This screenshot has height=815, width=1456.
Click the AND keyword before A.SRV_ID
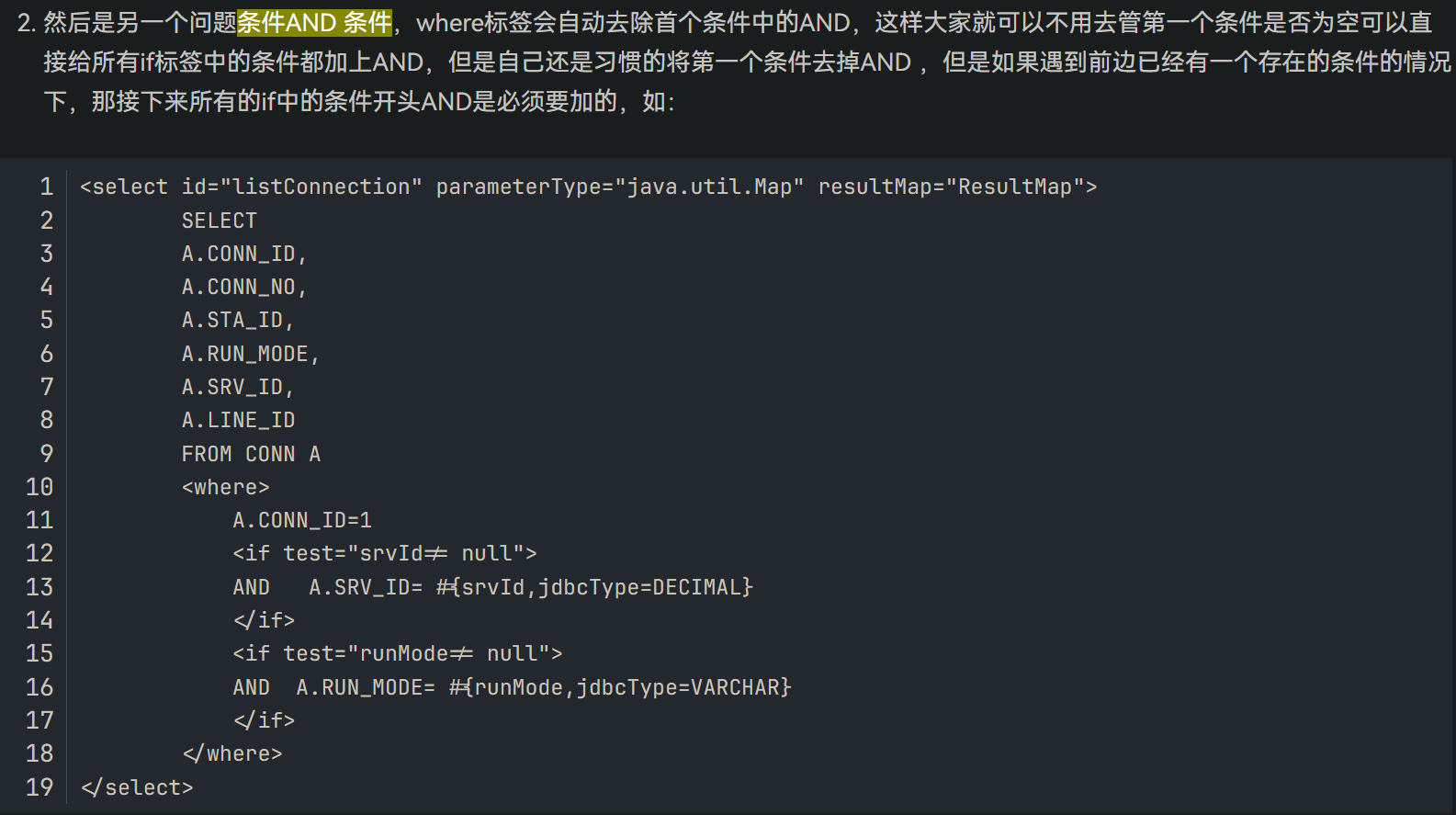pyautogui.click(x=252, y=587)
